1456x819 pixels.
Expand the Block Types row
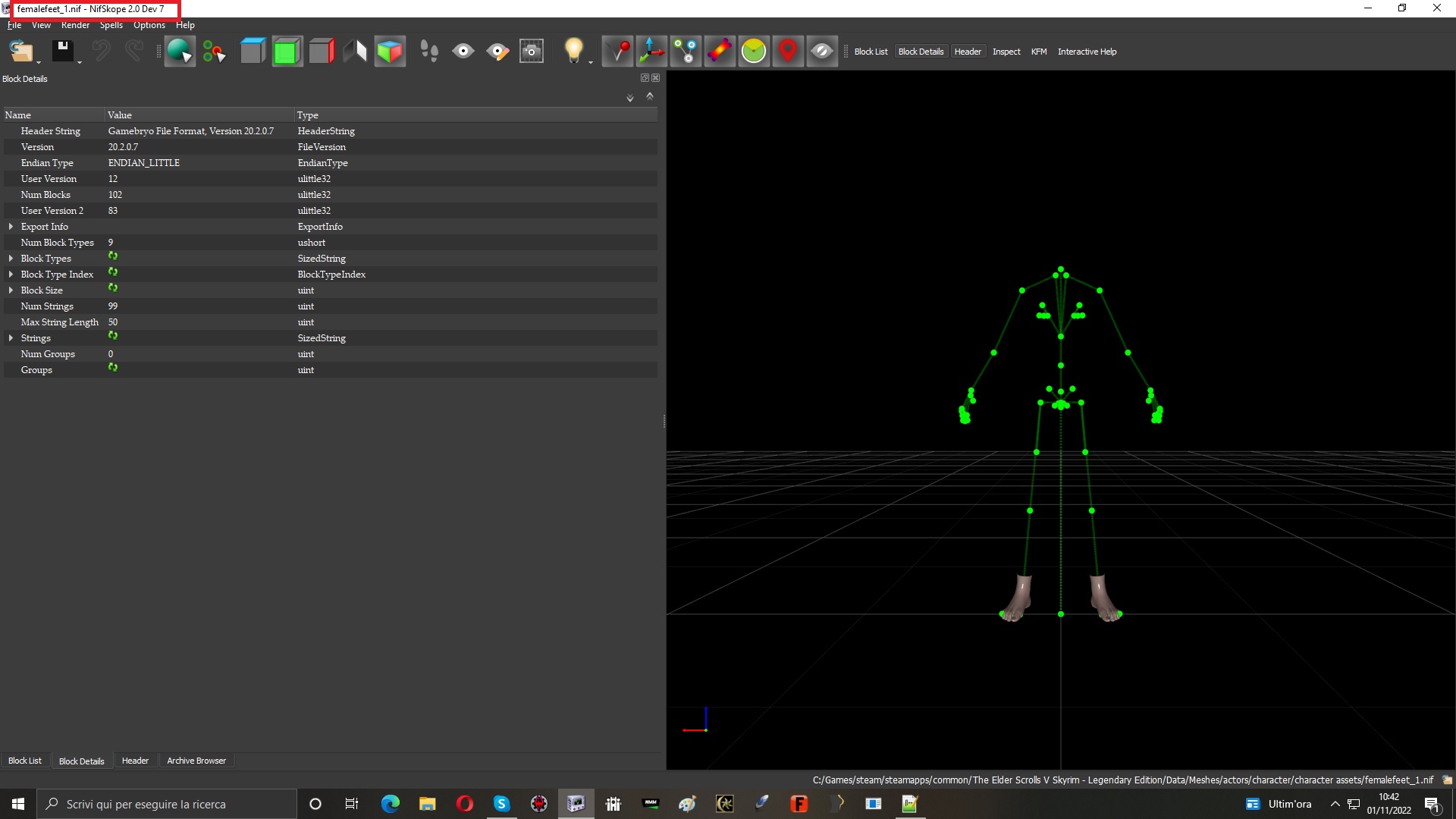11,259
